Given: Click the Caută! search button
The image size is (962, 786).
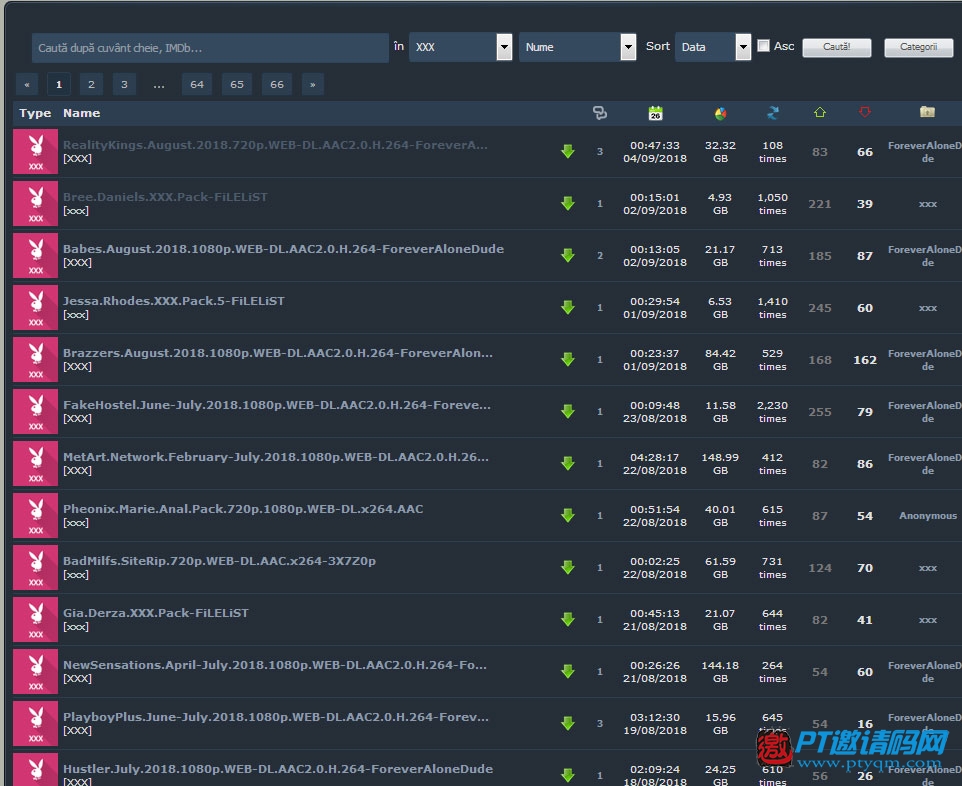Looking at the screenshot, I should (837, 47).
